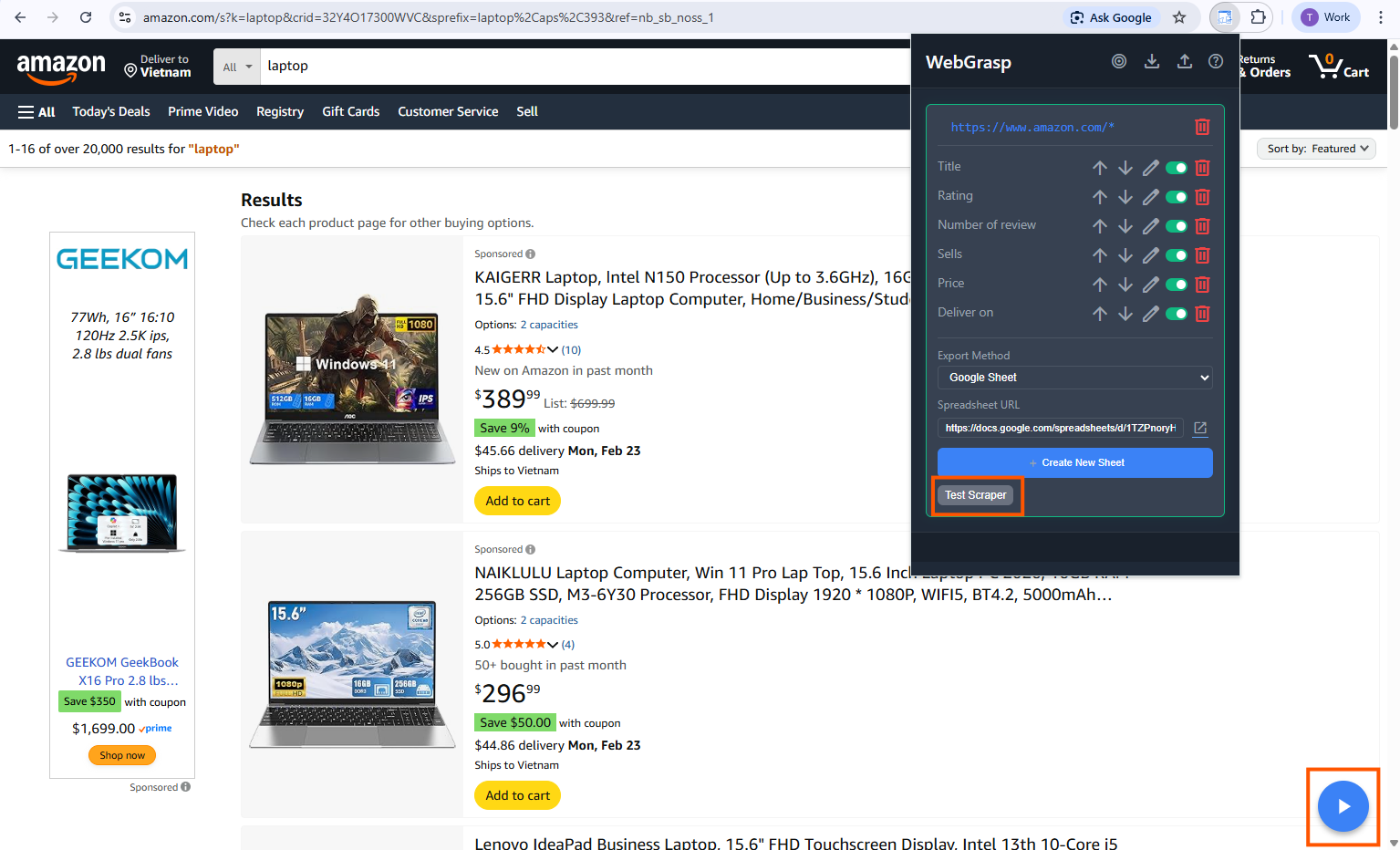1400x850 pixels.
Task: Edit the Title field with pencil icon
Action: tap(1151, 168)
